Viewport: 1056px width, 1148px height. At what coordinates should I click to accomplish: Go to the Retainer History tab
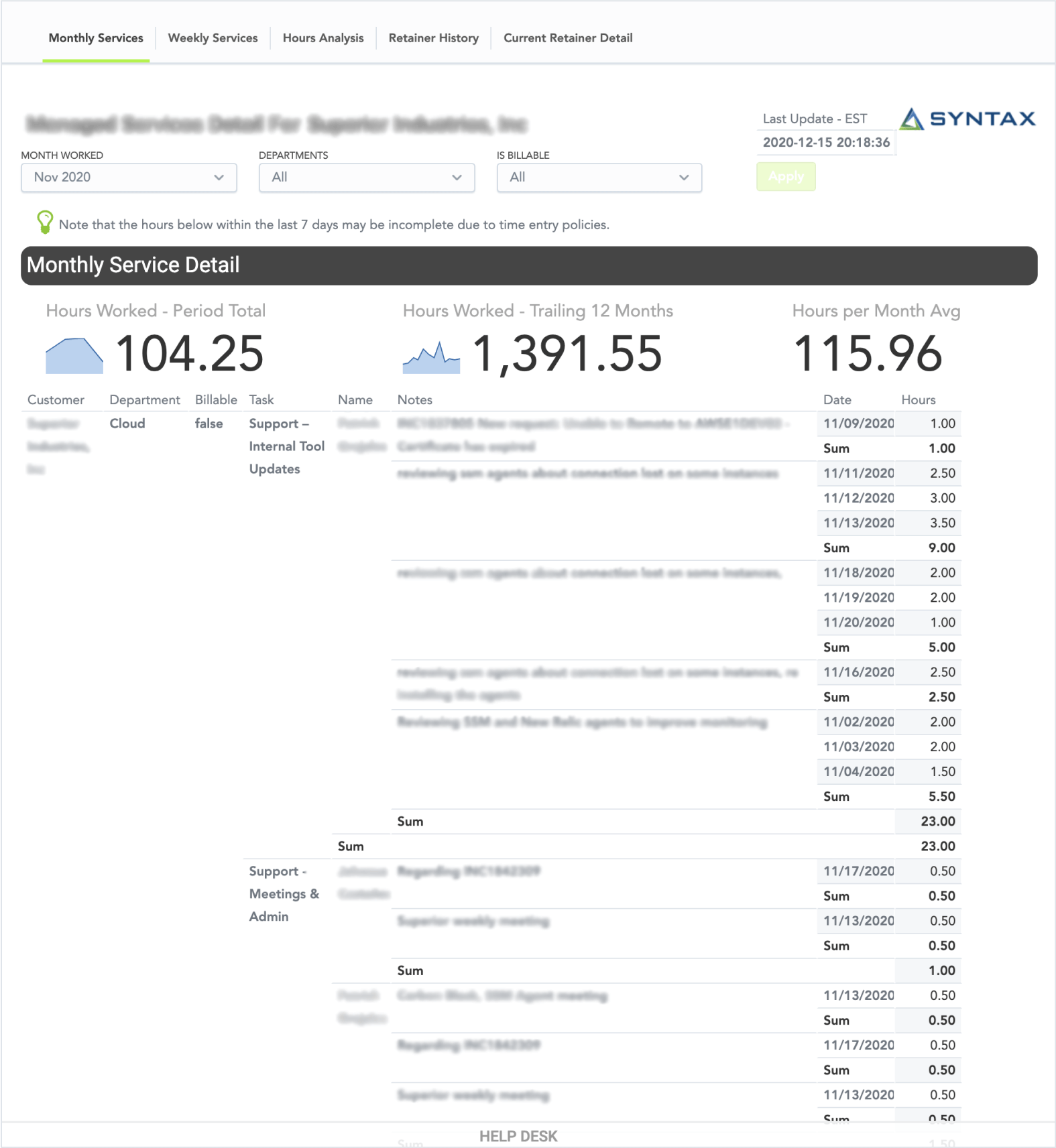click(433, 38)
